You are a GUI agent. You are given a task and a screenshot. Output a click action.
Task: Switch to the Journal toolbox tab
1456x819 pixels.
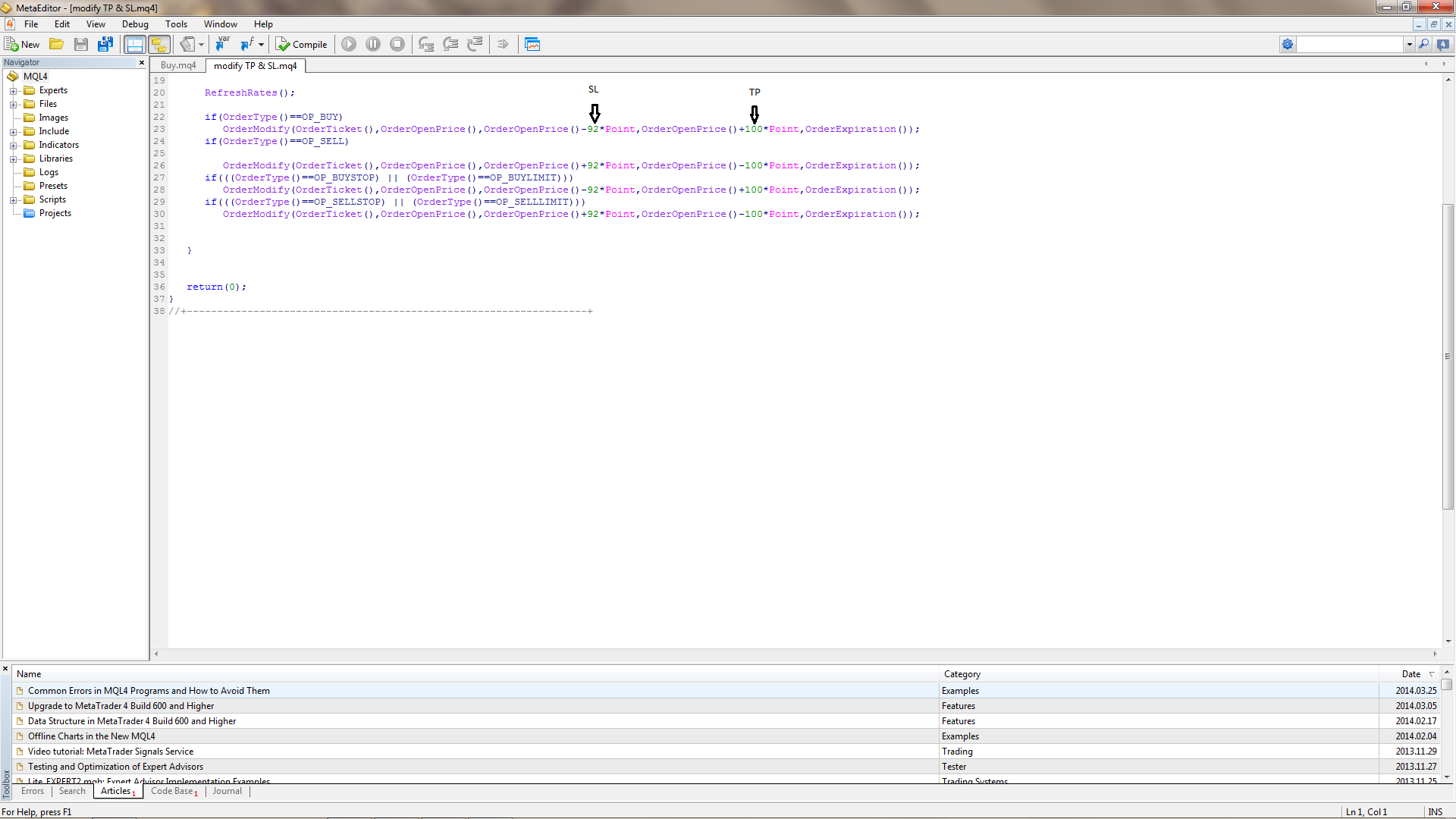coord(227,791)
